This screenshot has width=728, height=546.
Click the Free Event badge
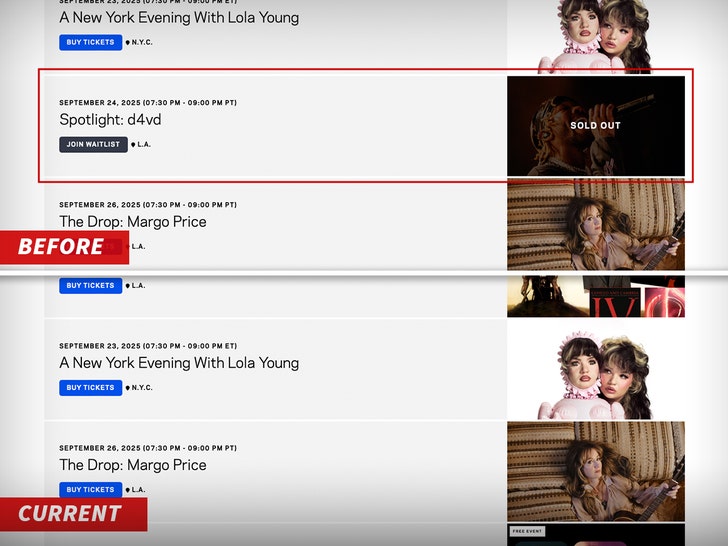(x=527, y=531)
